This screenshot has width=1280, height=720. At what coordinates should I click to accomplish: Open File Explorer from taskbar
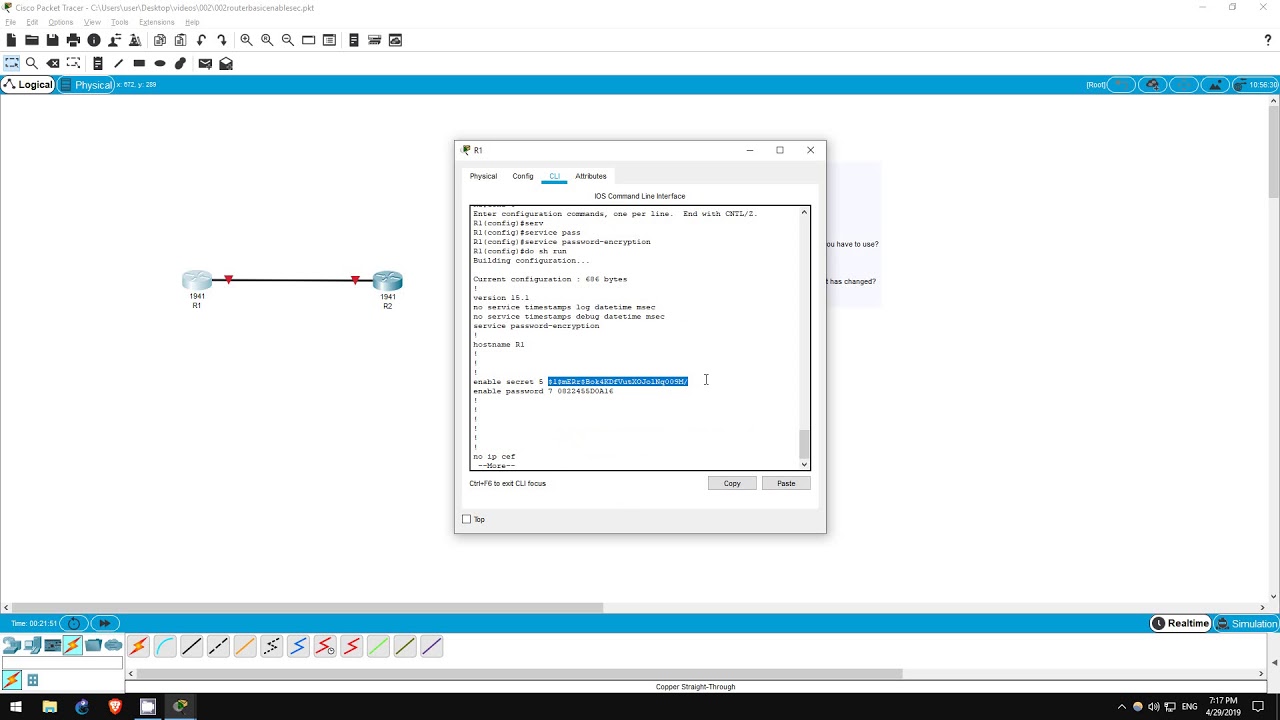(x=49, y=707)
